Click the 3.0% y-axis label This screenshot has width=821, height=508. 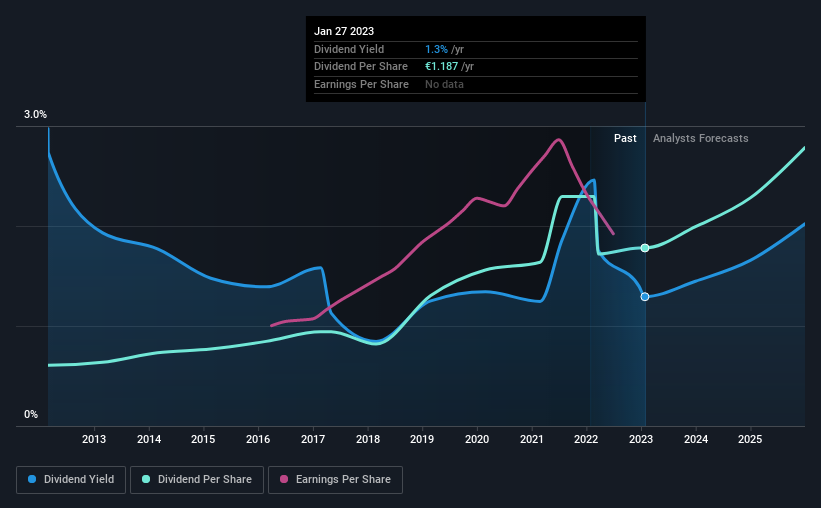tap(35, 115)
